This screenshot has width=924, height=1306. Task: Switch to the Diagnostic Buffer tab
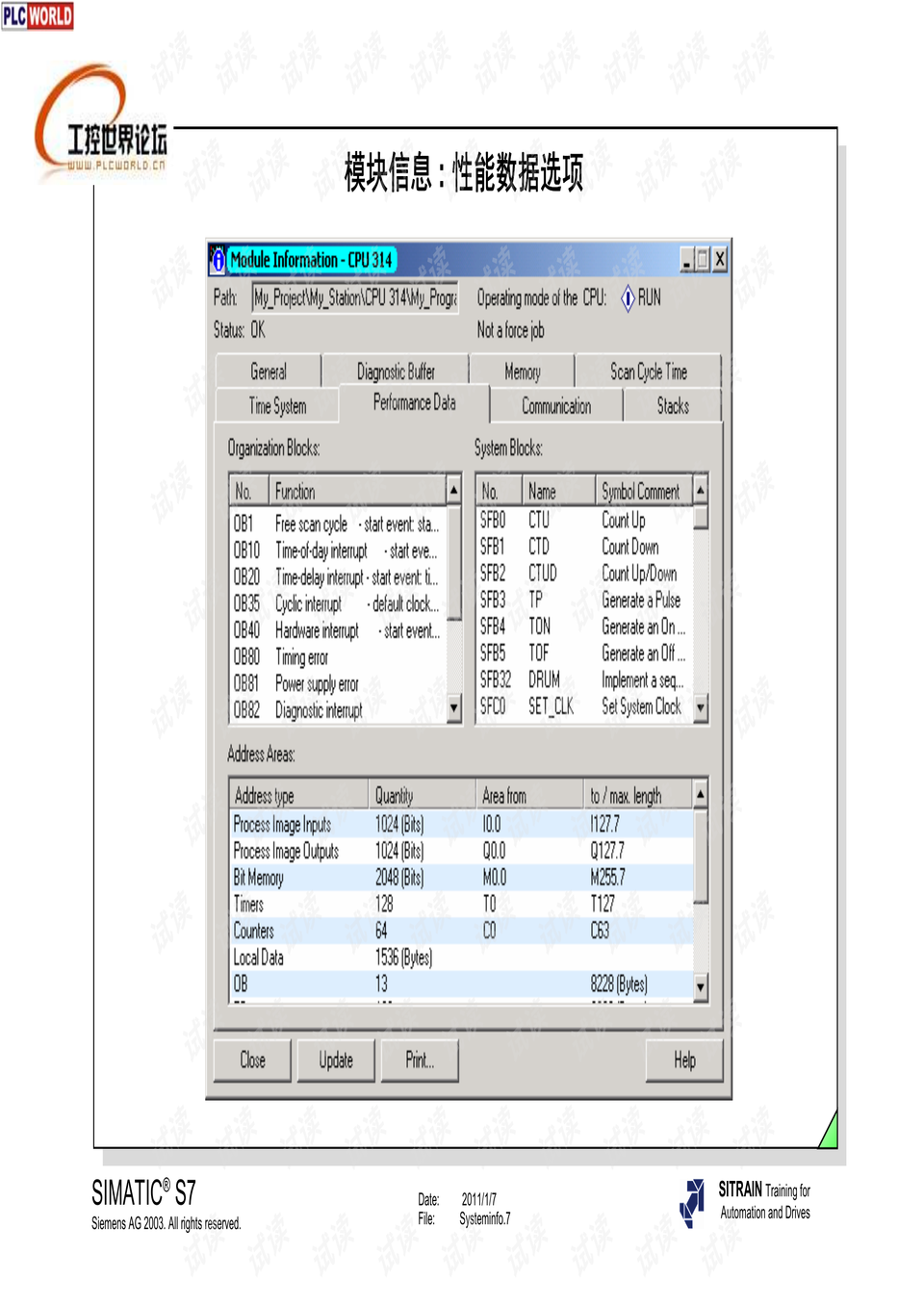[x=396, y=371]
